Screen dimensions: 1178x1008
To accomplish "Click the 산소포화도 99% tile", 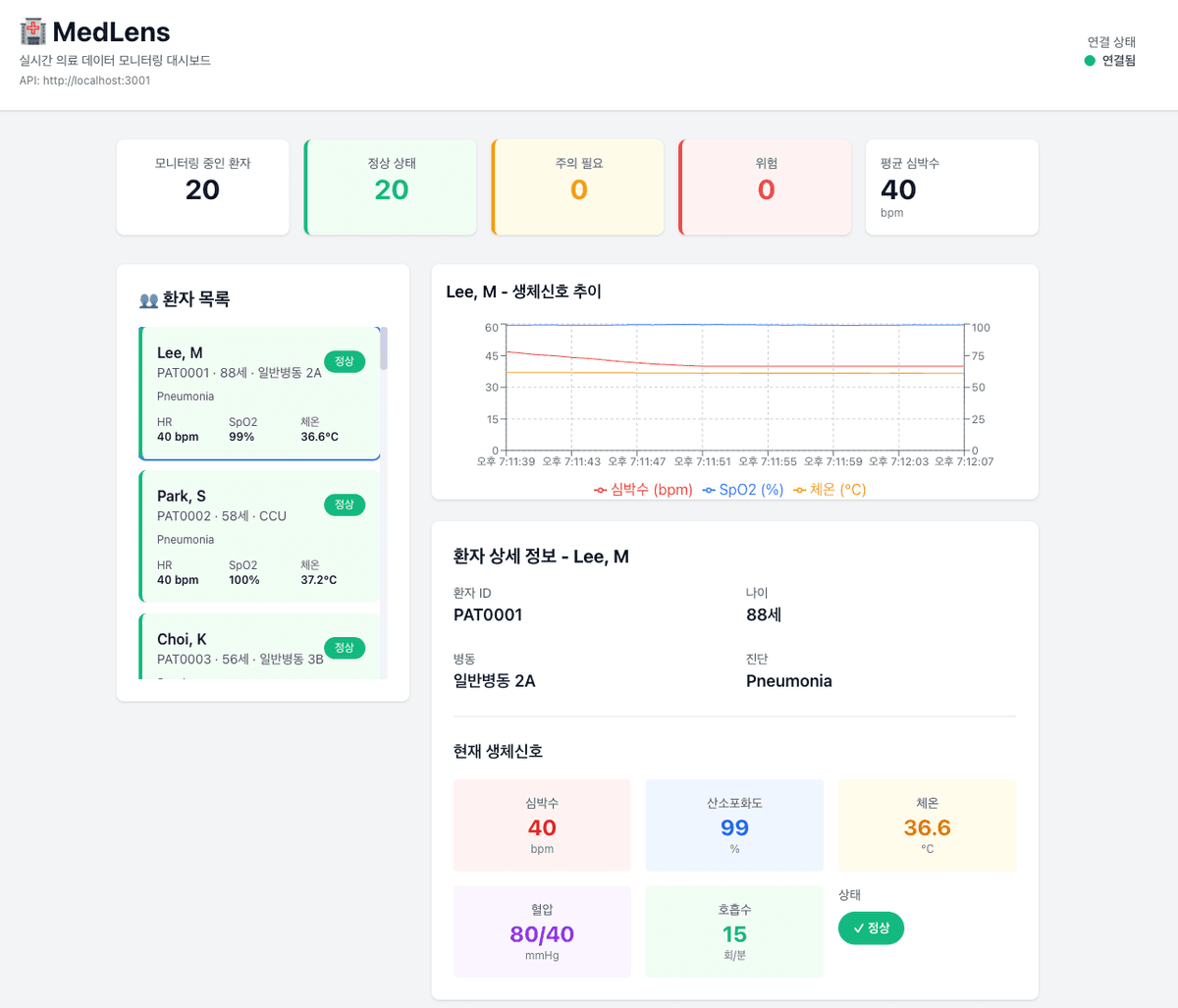I will pos(734,825).
